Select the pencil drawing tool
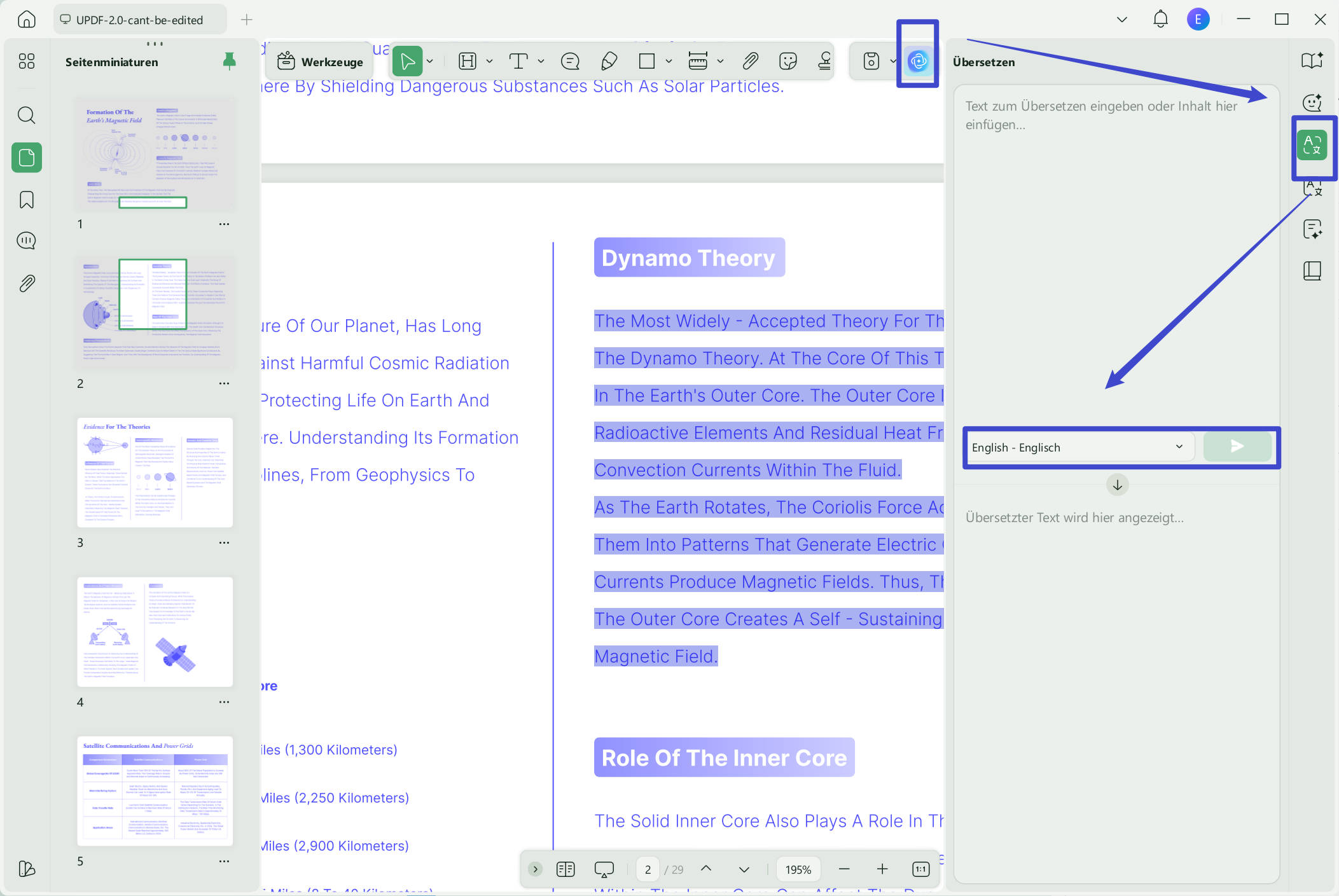Image resolution: width=1339 pixels, height=896 pixels. point(609,61)
